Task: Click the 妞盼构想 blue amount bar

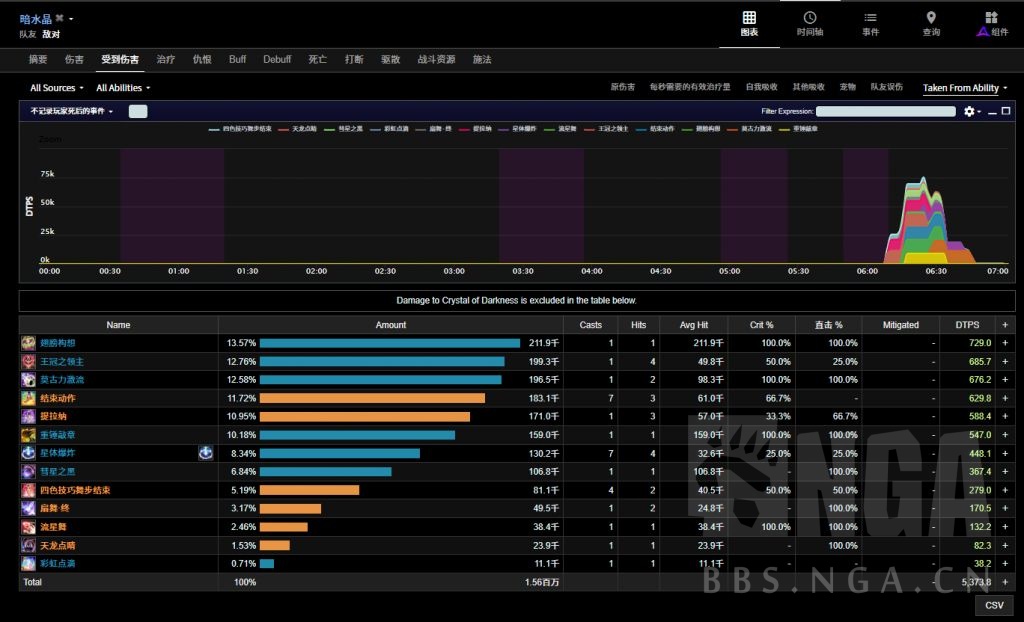Action: (x=389, y=343)
